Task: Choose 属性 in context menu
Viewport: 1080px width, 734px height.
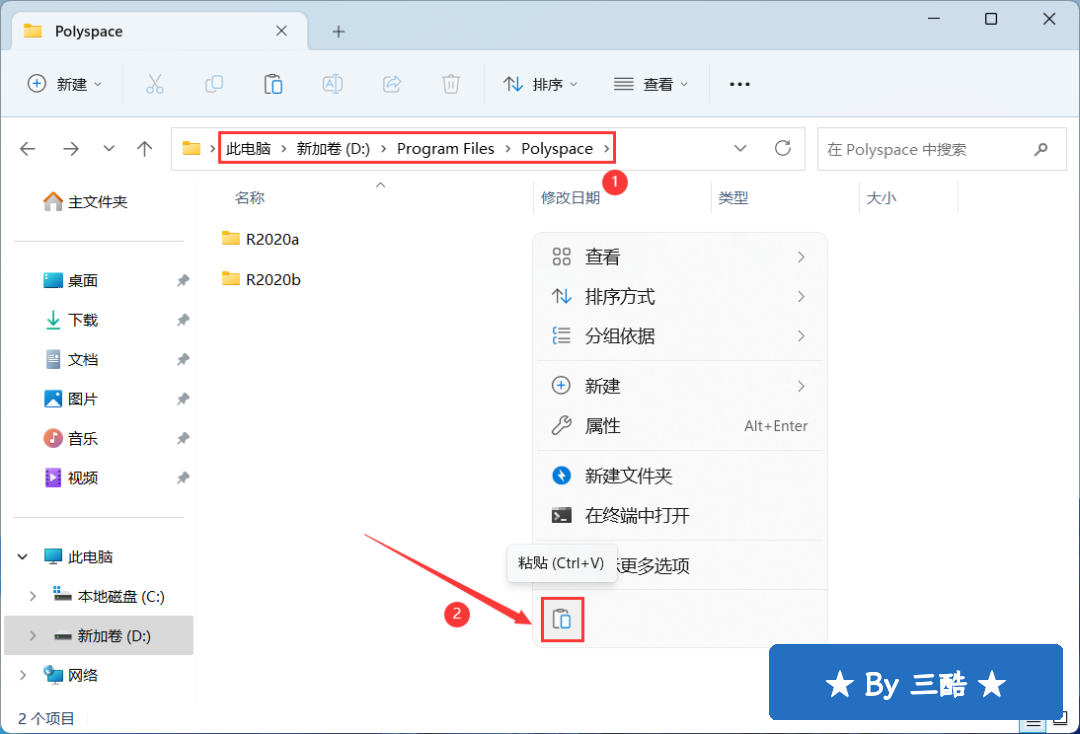Action: (680, 426)
